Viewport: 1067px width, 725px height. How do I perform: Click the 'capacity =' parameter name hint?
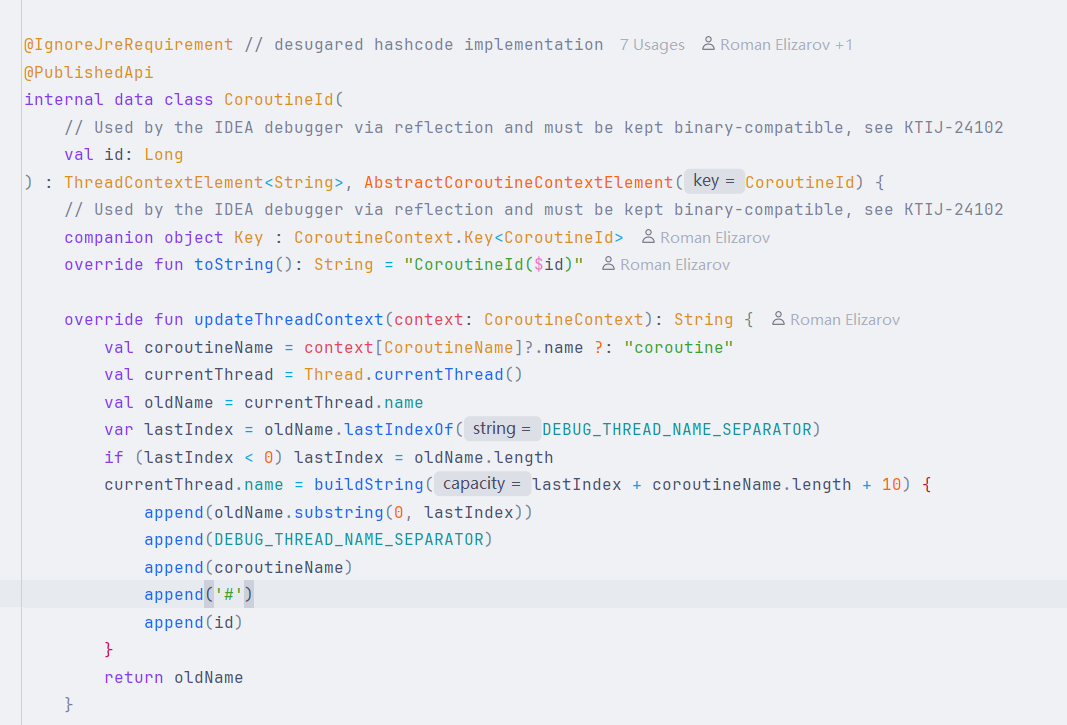click(482, 484)
